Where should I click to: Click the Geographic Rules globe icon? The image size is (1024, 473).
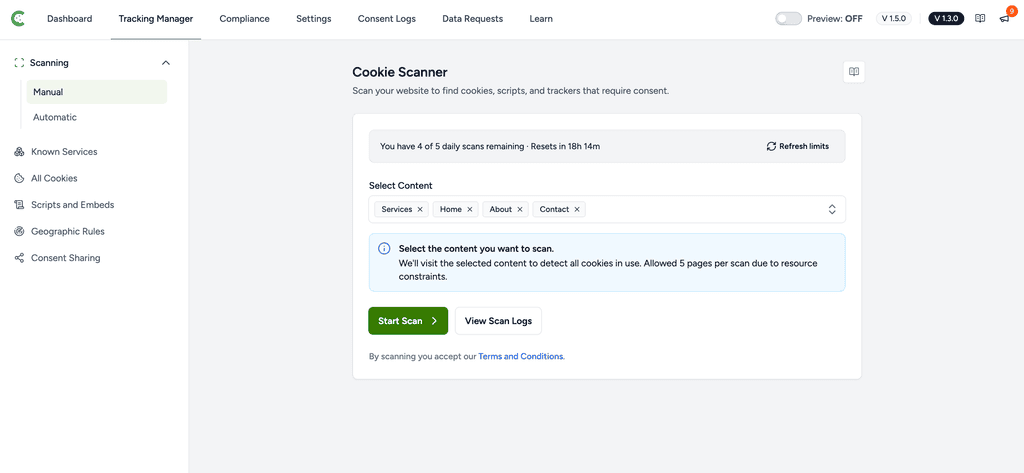coord(19,231)
